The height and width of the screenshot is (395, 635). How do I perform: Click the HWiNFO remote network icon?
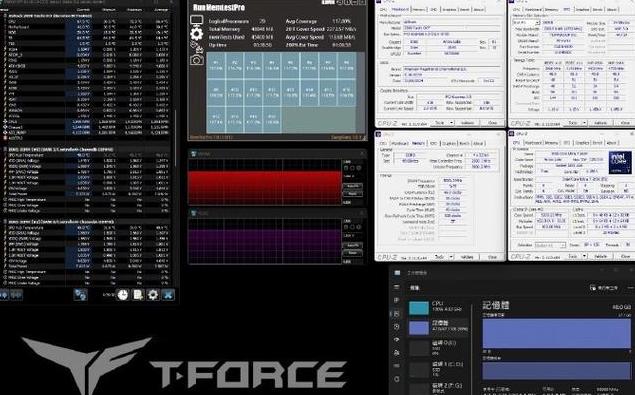click(80, 295)
